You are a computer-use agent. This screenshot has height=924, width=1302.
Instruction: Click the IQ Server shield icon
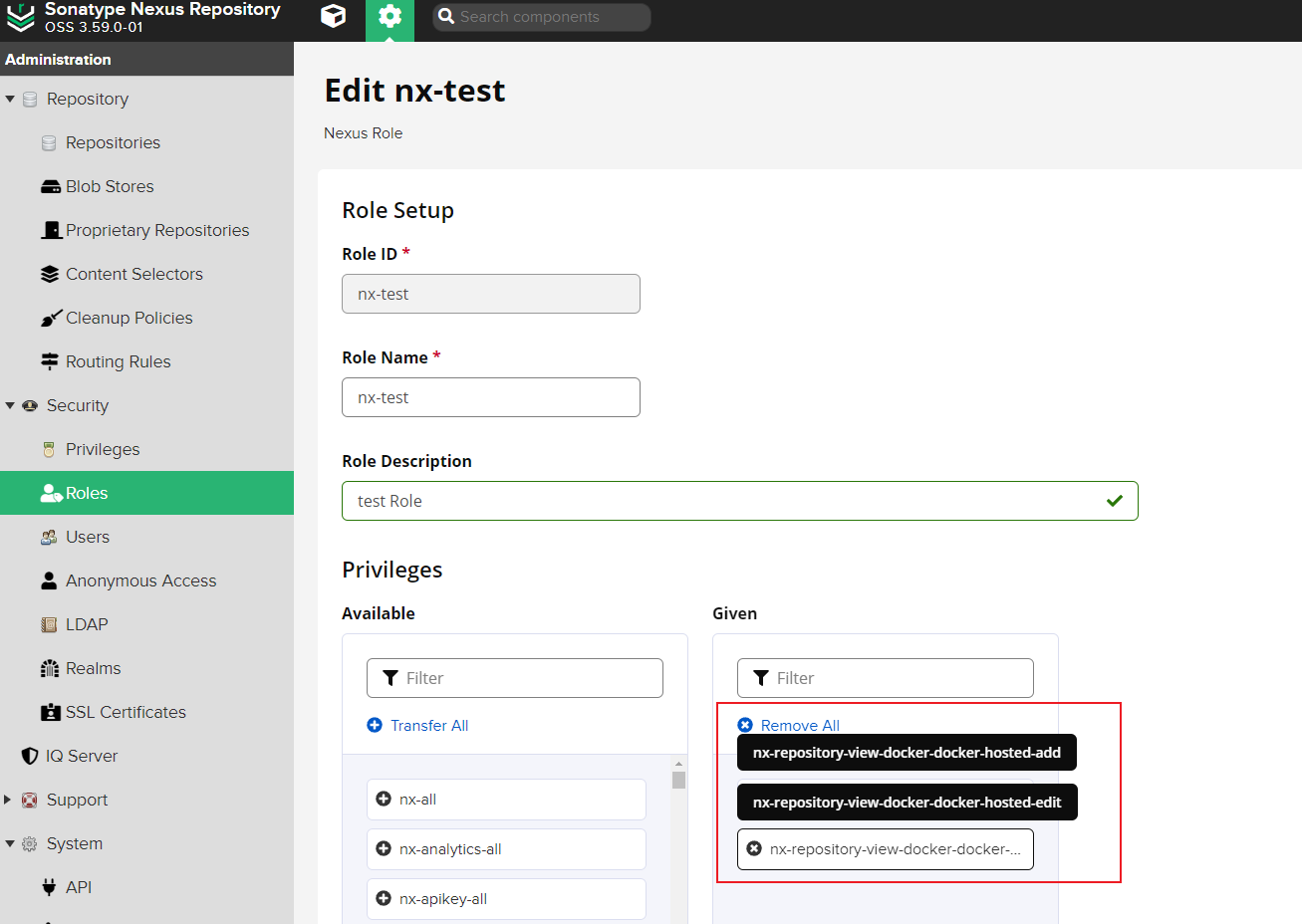pyautogui.click(x=30, y=756)
